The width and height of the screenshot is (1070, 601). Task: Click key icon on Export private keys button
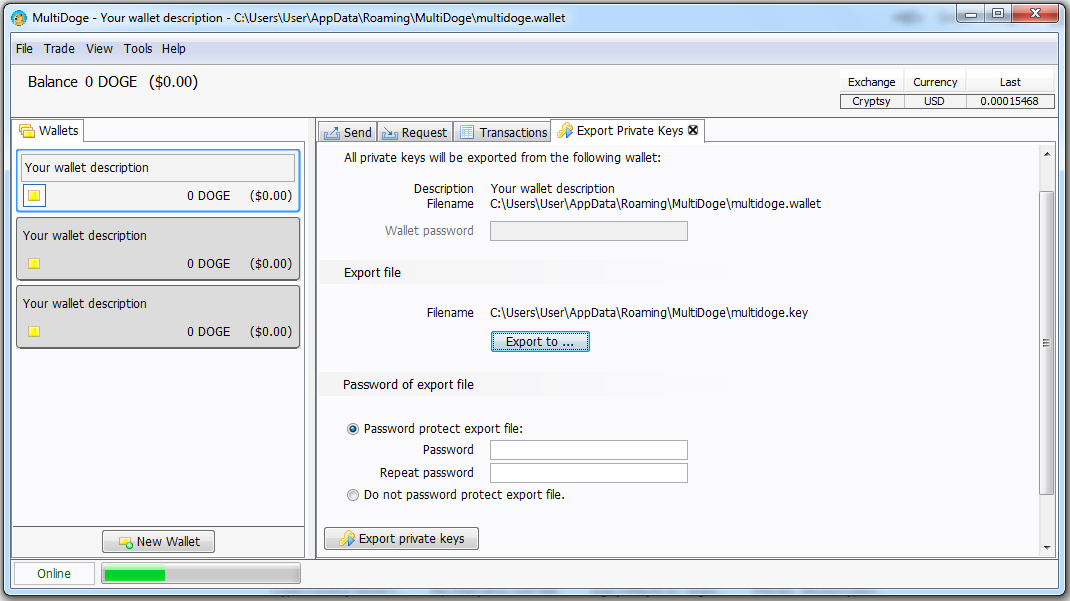pyautogui.click(x=347, y=538)
